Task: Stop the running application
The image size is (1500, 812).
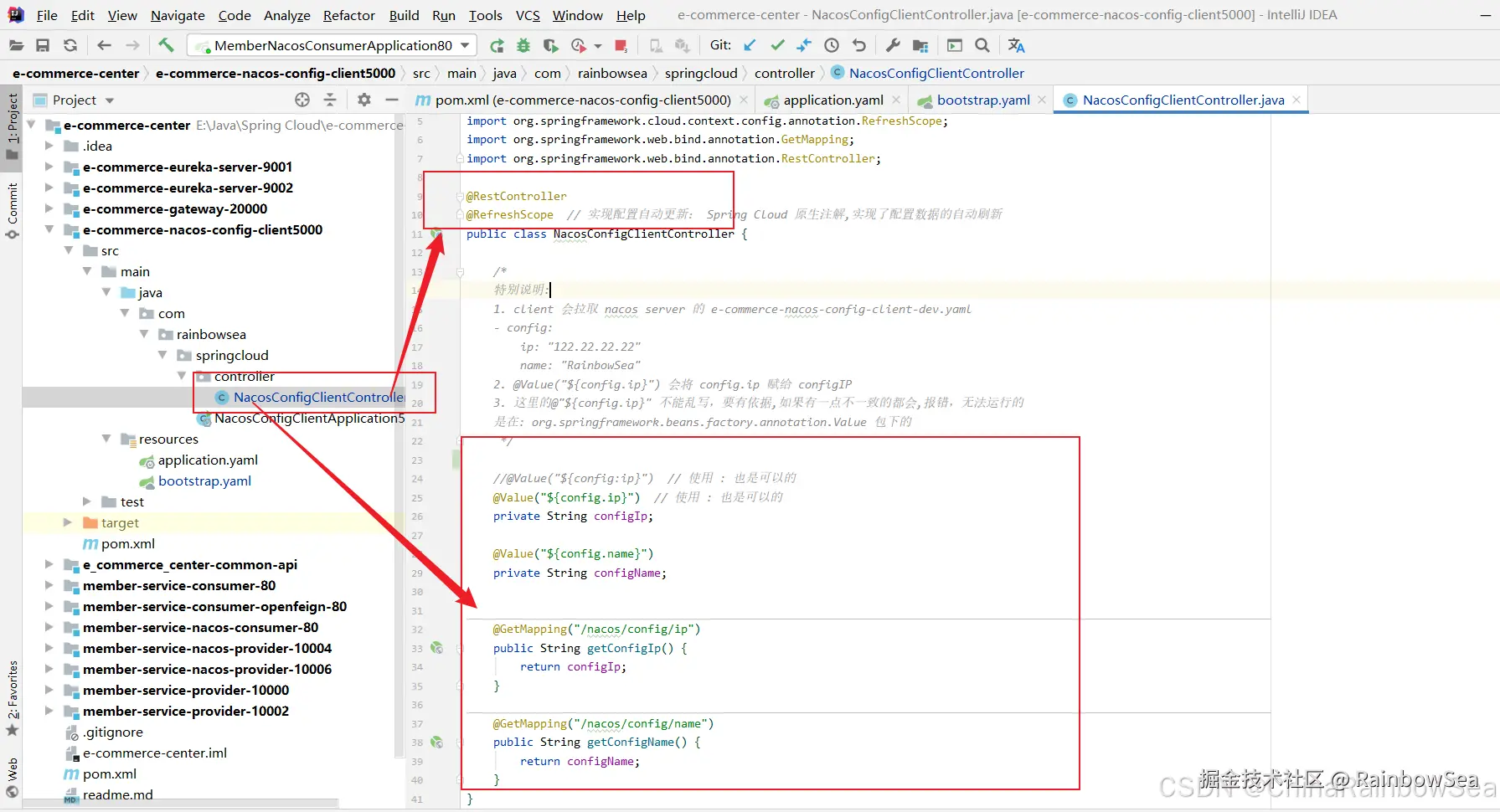Action: (621, 45)
